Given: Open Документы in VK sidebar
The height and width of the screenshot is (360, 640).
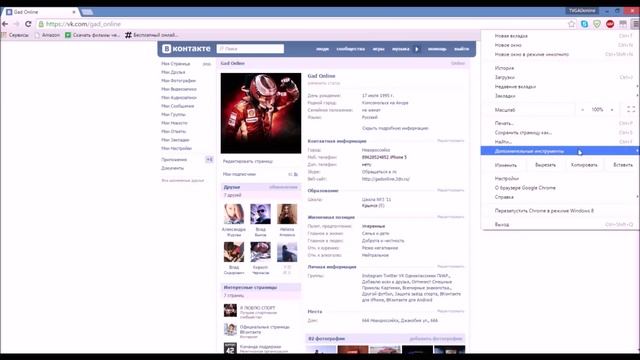Looking at the screenshot, I should click(x=172, y=168).
